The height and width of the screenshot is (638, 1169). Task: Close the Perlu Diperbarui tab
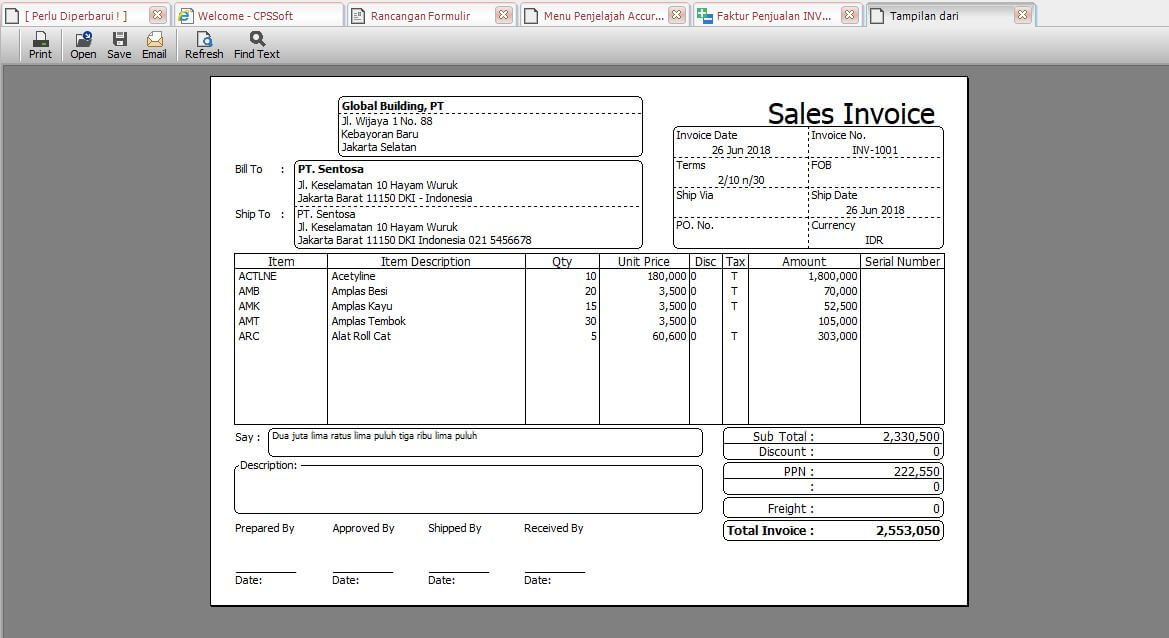[x=157, y=15]
